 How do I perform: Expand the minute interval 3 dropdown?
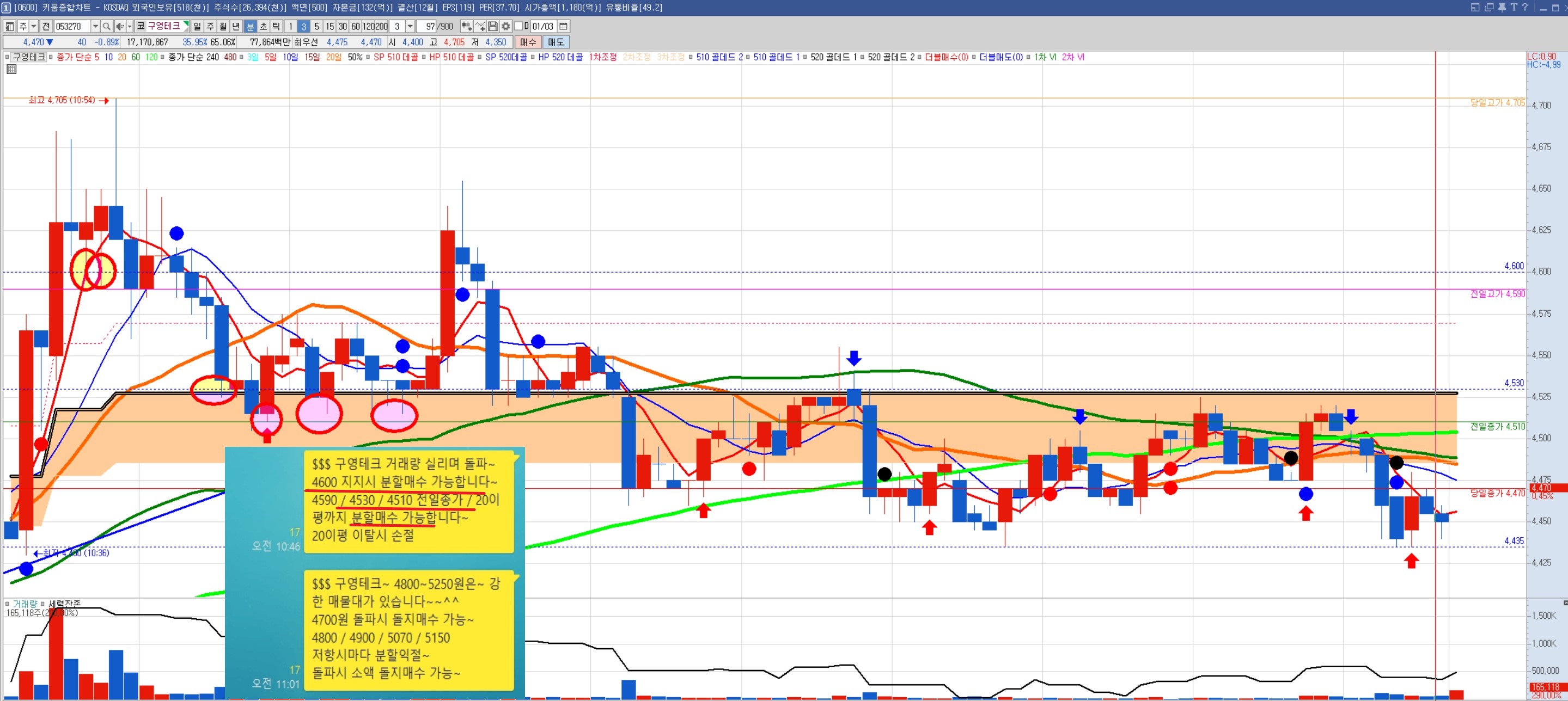pyautogui.click(x=410, y=26)
